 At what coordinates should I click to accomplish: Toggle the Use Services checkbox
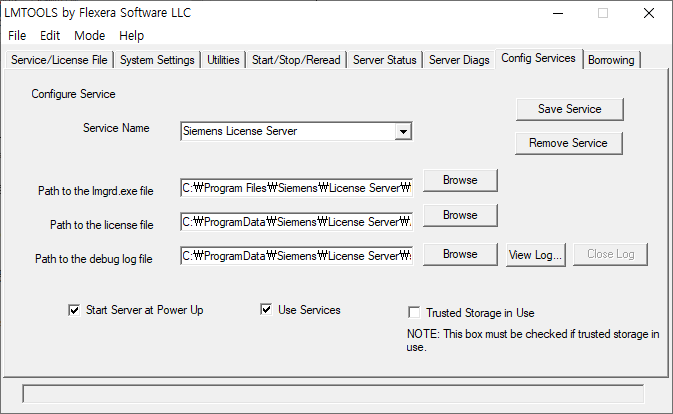pyautogui.click(x=266, y=309)
